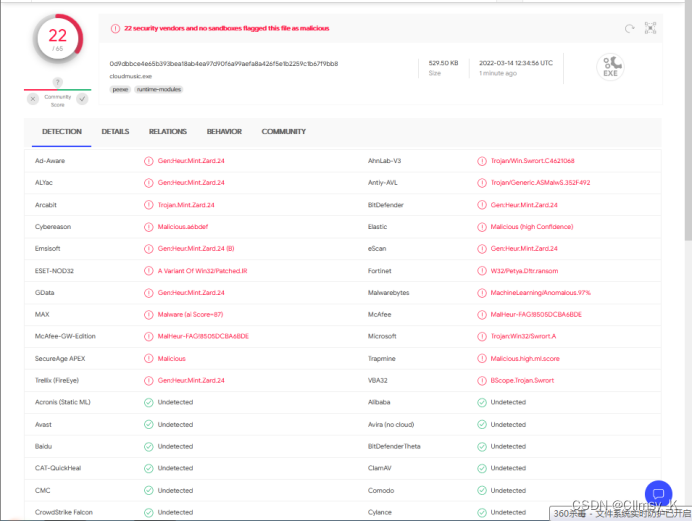Screen dimensions: 693x522
Task: Click the 360 antivirus protection notification
Action: 621,514
